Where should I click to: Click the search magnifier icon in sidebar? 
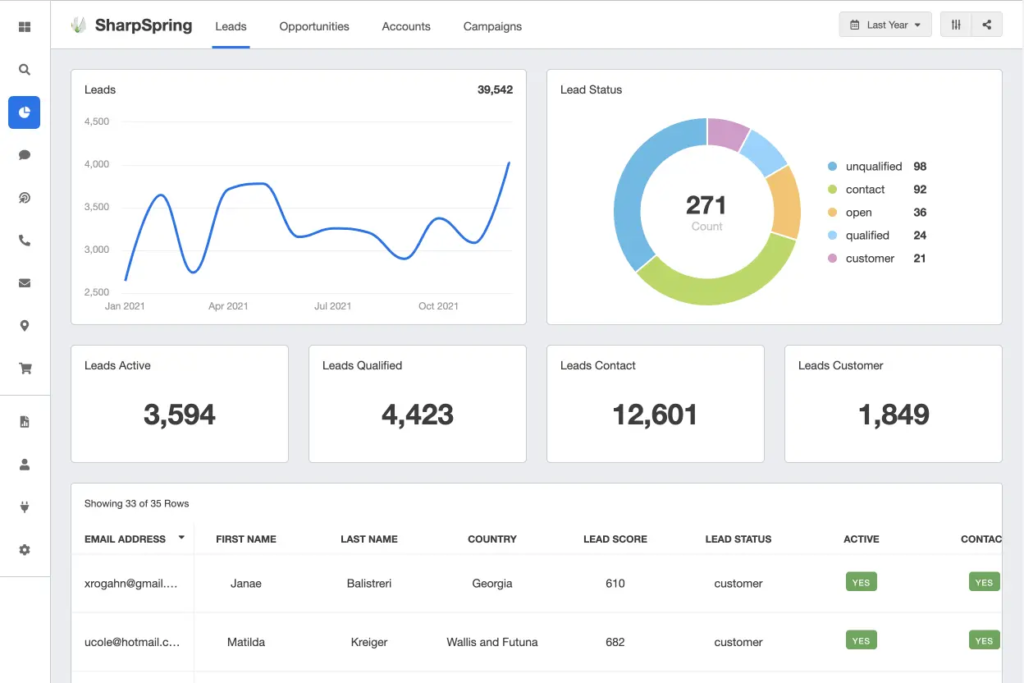[24, 69]
